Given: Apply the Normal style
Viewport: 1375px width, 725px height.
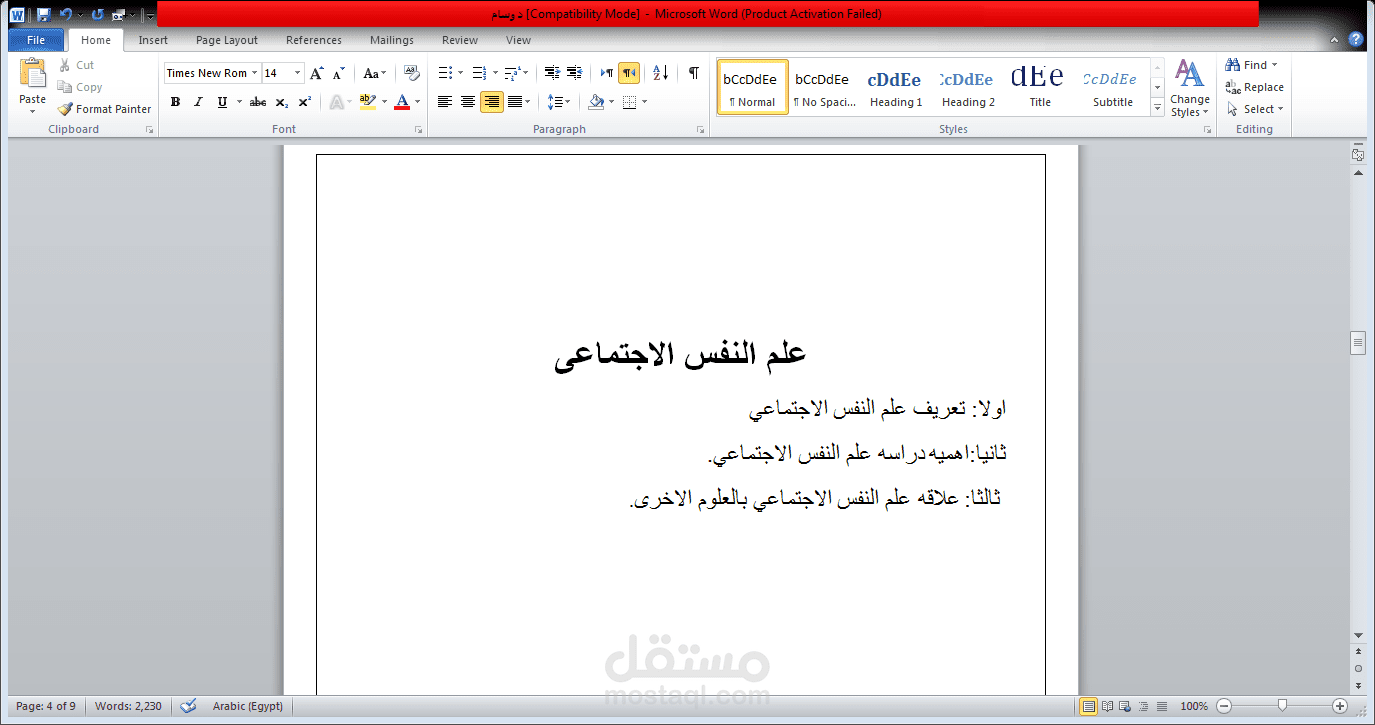Looking at the screenshot, I should pos(752,87).
